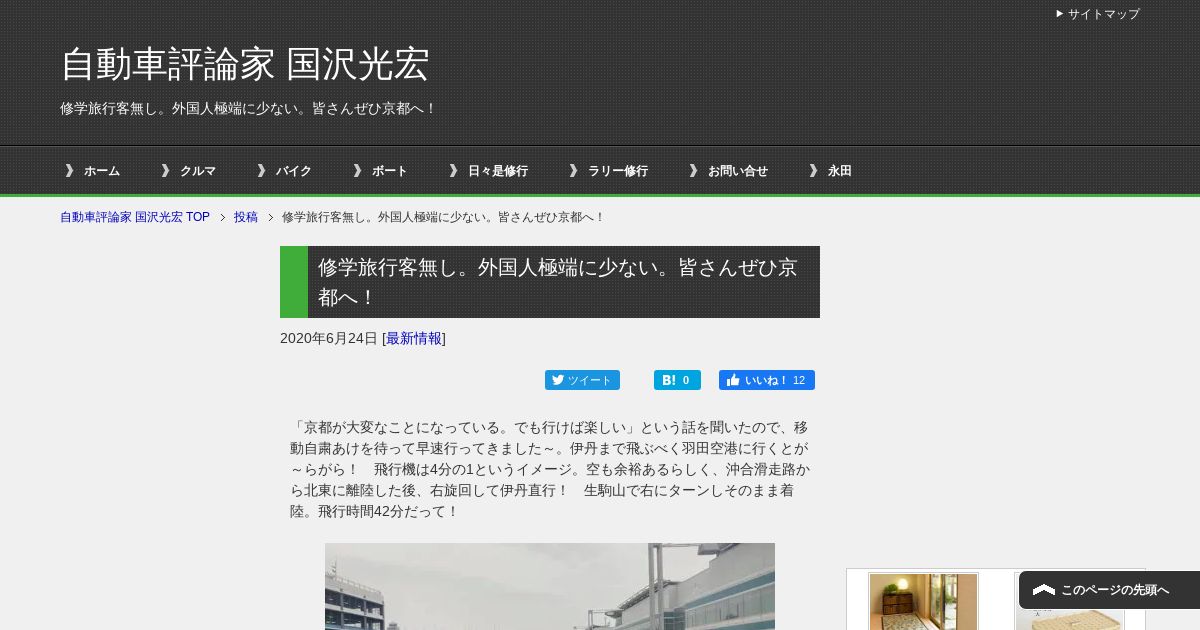Select the バイク menu item

tap(294, 171)
